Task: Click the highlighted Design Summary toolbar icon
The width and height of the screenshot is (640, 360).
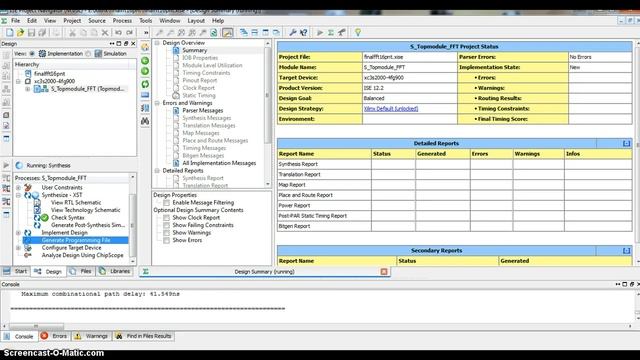Action: 227,32
